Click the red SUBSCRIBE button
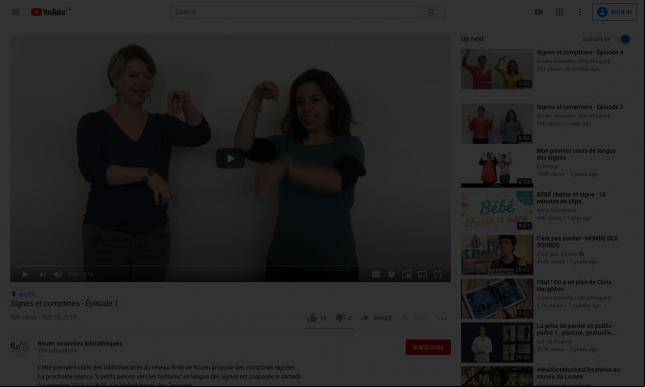The height and width of the screenshot is (387, 645). [428, 347]
